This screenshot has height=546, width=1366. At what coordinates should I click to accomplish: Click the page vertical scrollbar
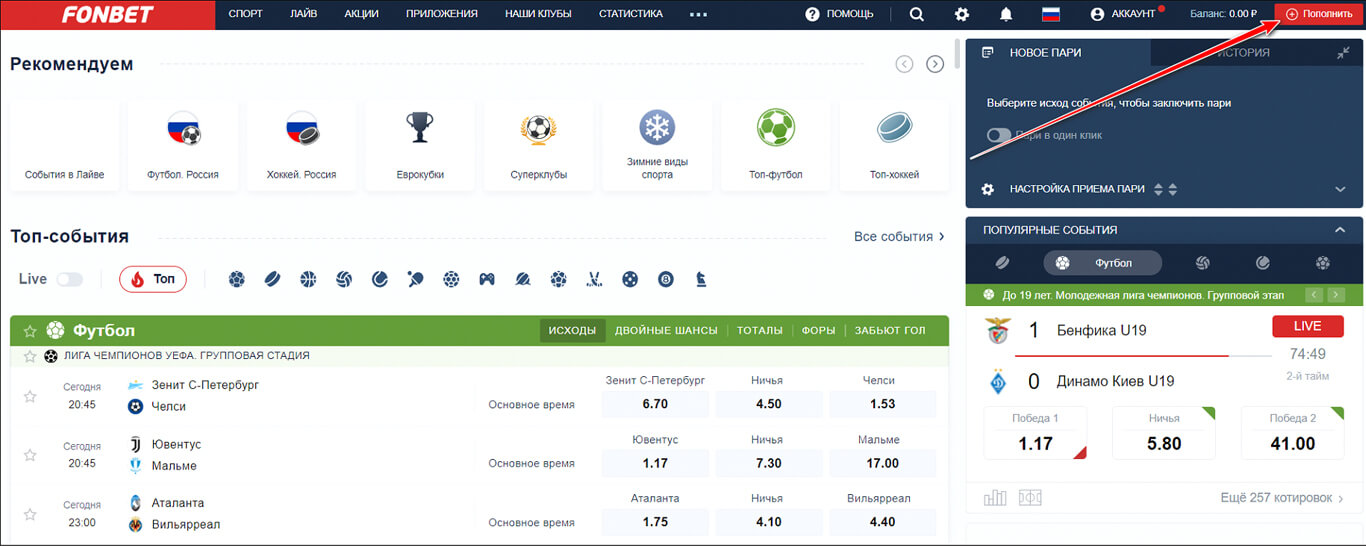coord(958,55)
